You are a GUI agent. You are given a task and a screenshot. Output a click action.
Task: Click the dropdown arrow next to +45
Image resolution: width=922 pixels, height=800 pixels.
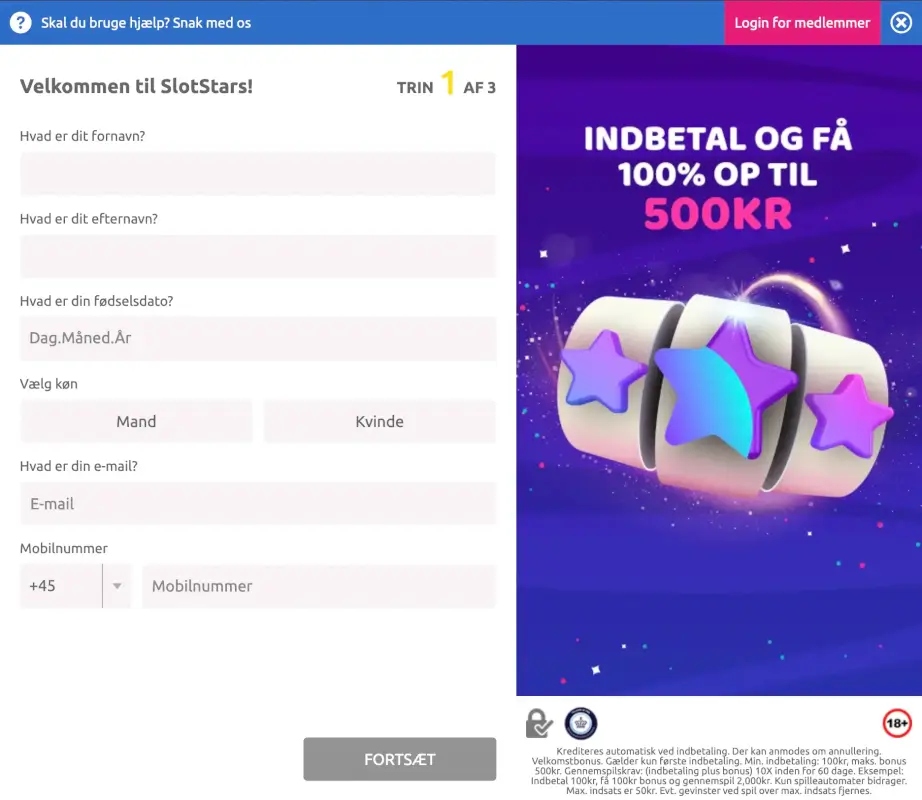[x=117, y=586]
